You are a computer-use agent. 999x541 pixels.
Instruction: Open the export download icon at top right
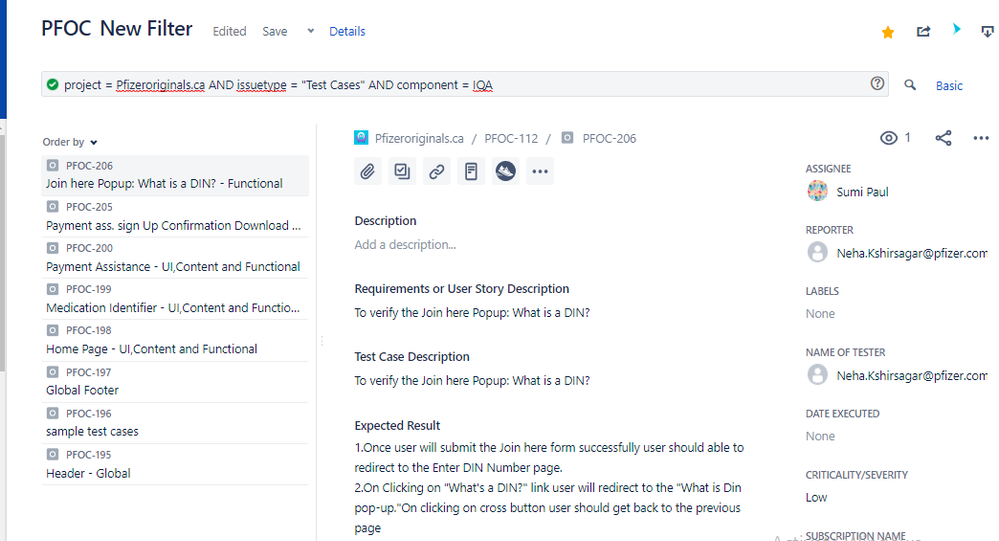[988, 31]
